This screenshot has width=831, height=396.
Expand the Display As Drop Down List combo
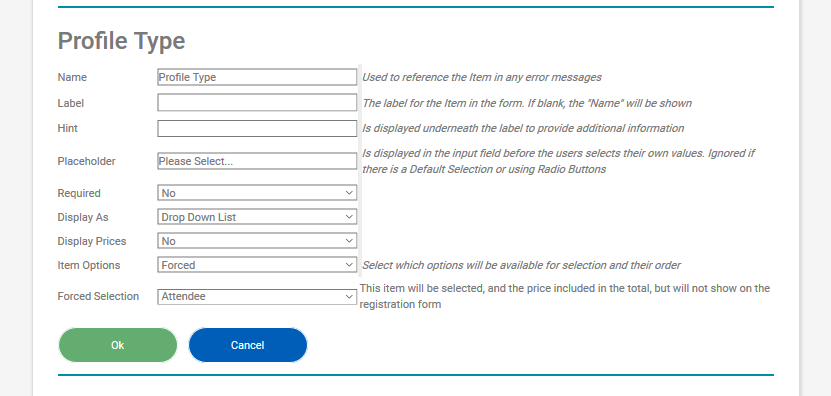tap(257, 217)
